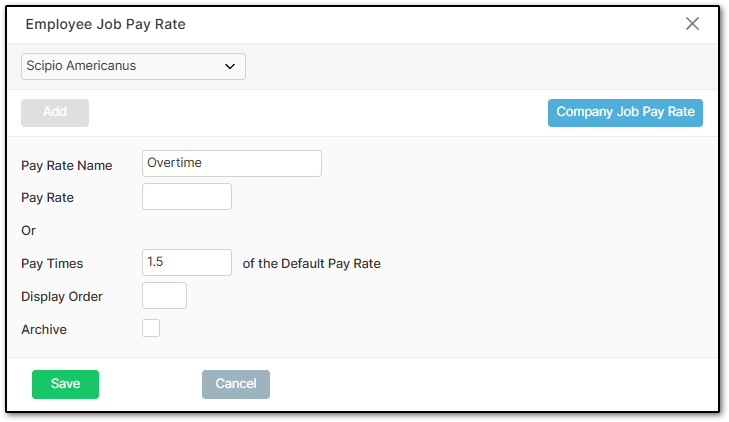Open the Scipio Americanus employee dropdown
Viewport: 729px width, 422px height.
click(x=133, y=66)
